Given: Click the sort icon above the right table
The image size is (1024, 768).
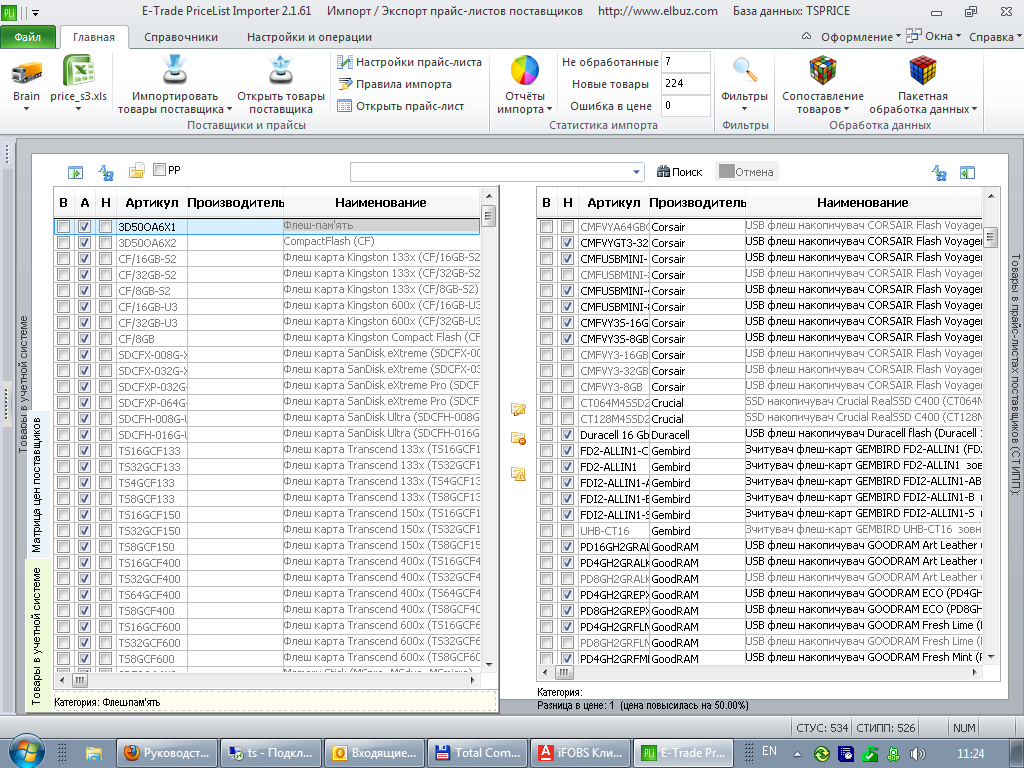Looking at the screenshot, I should [939, 172].
